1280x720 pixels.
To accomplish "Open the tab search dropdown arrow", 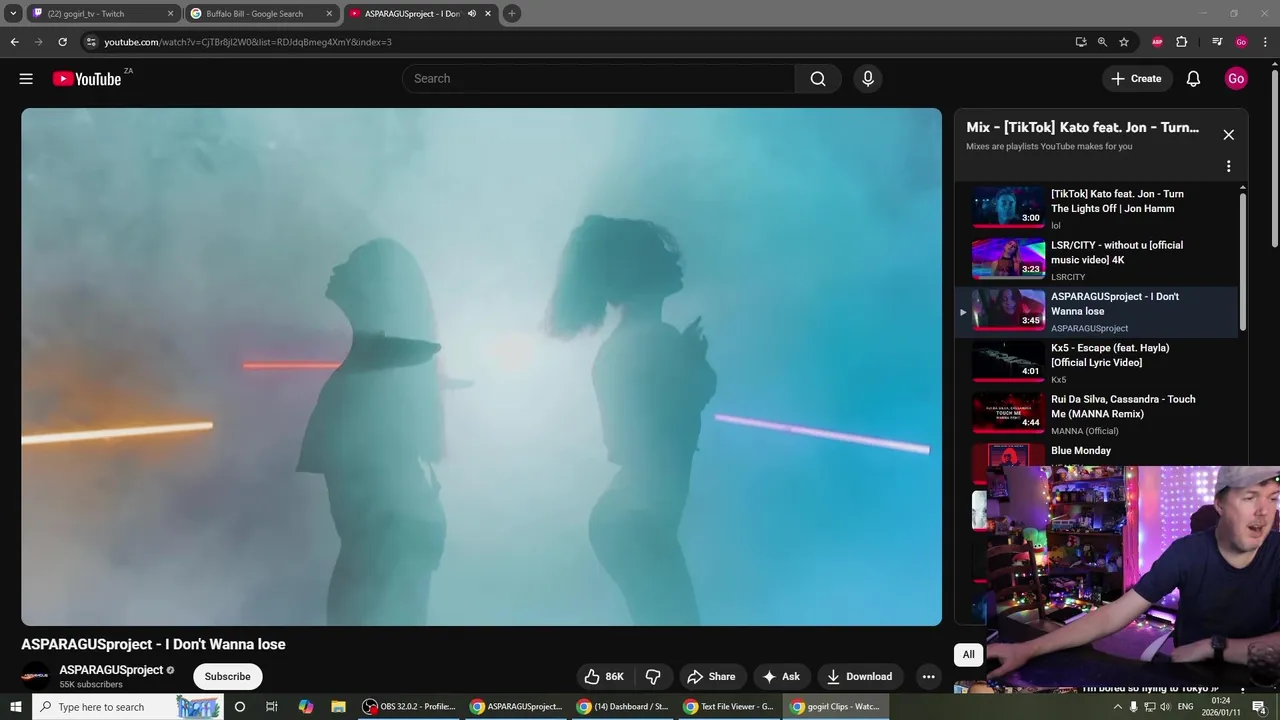I will 13,13.
